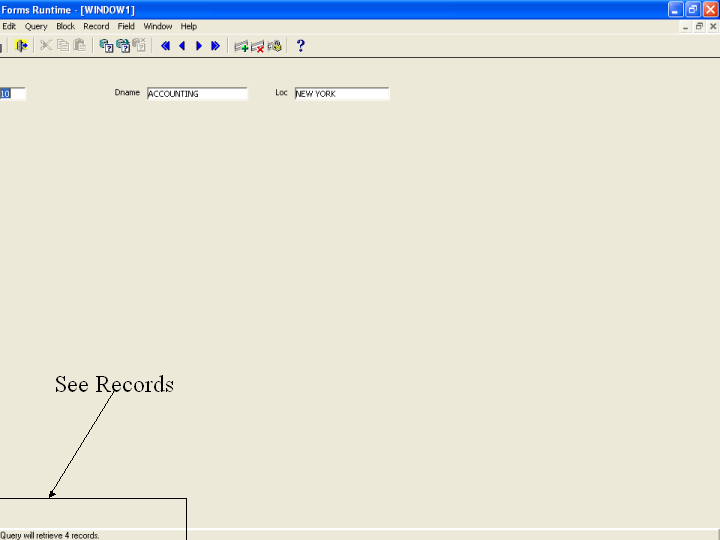Open the Record menu
This screenshot has height=540, width=720.
click(96, 27)
